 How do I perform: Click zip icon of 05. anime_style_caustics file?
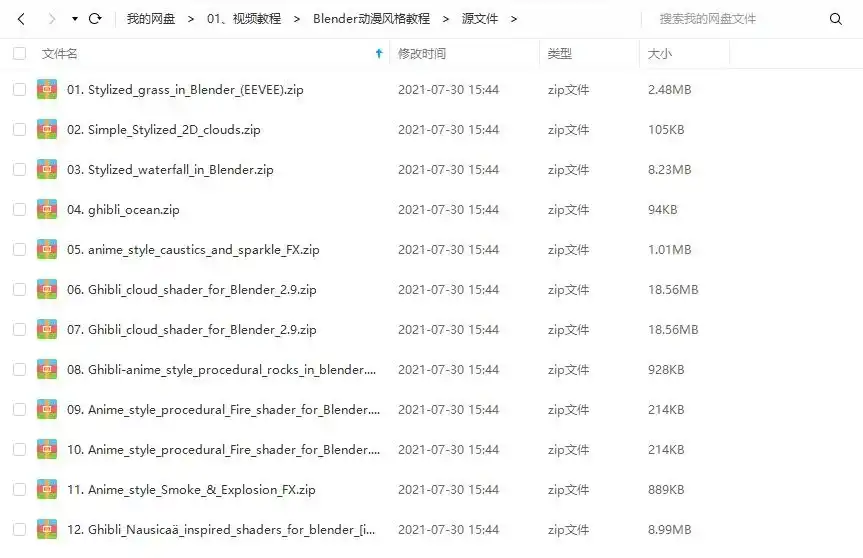(47, 249)
